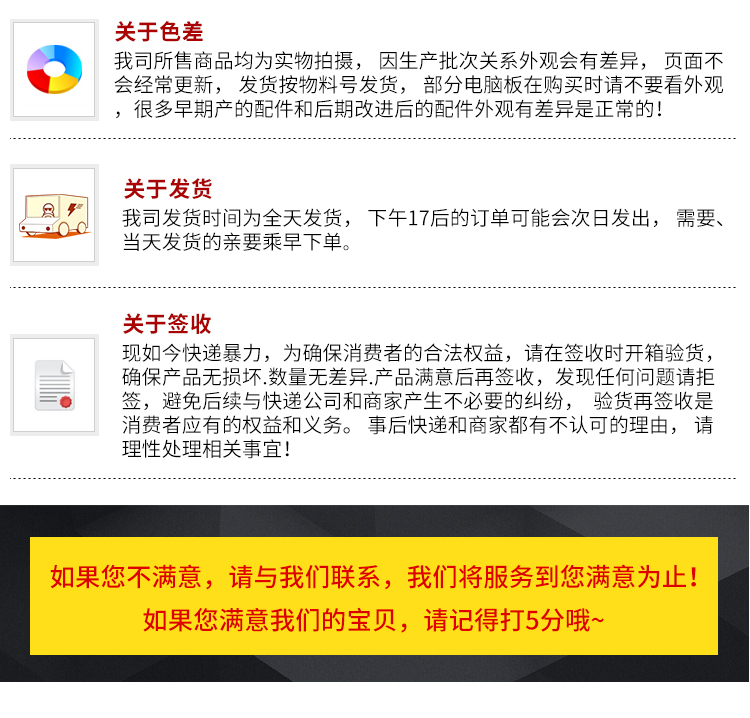The width and height of the screenshot is (750, 718).
Task: Click the text 我们将服务到您满意为止!
Action: tap(552, 576)
